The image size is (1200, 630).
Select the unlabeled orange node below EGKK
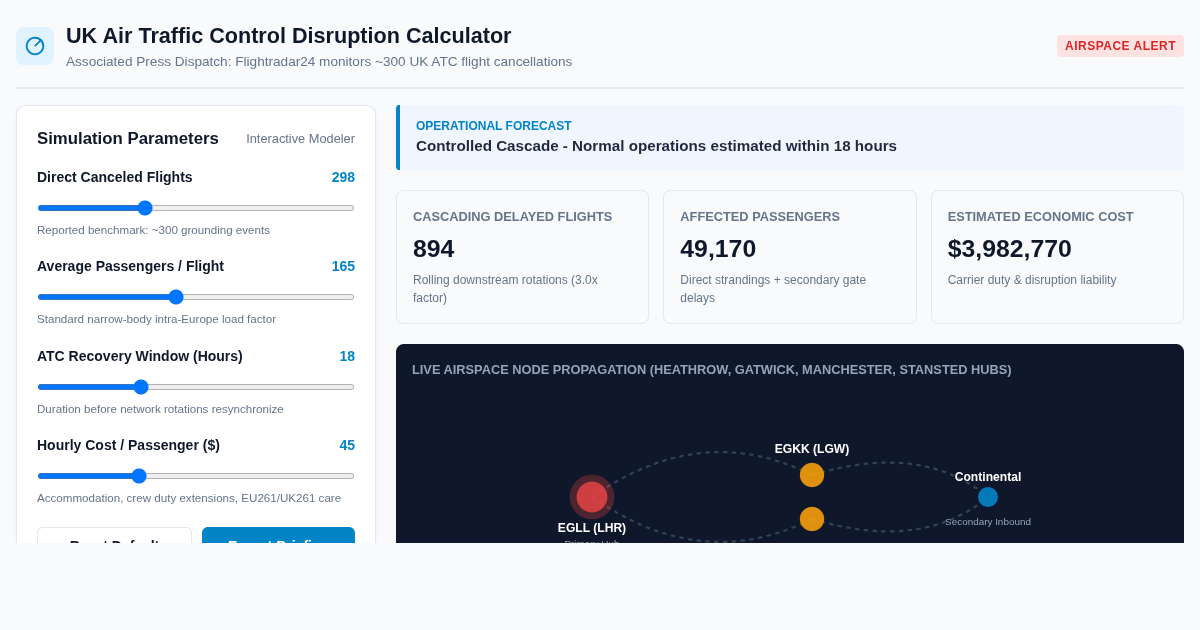(812, 519)
